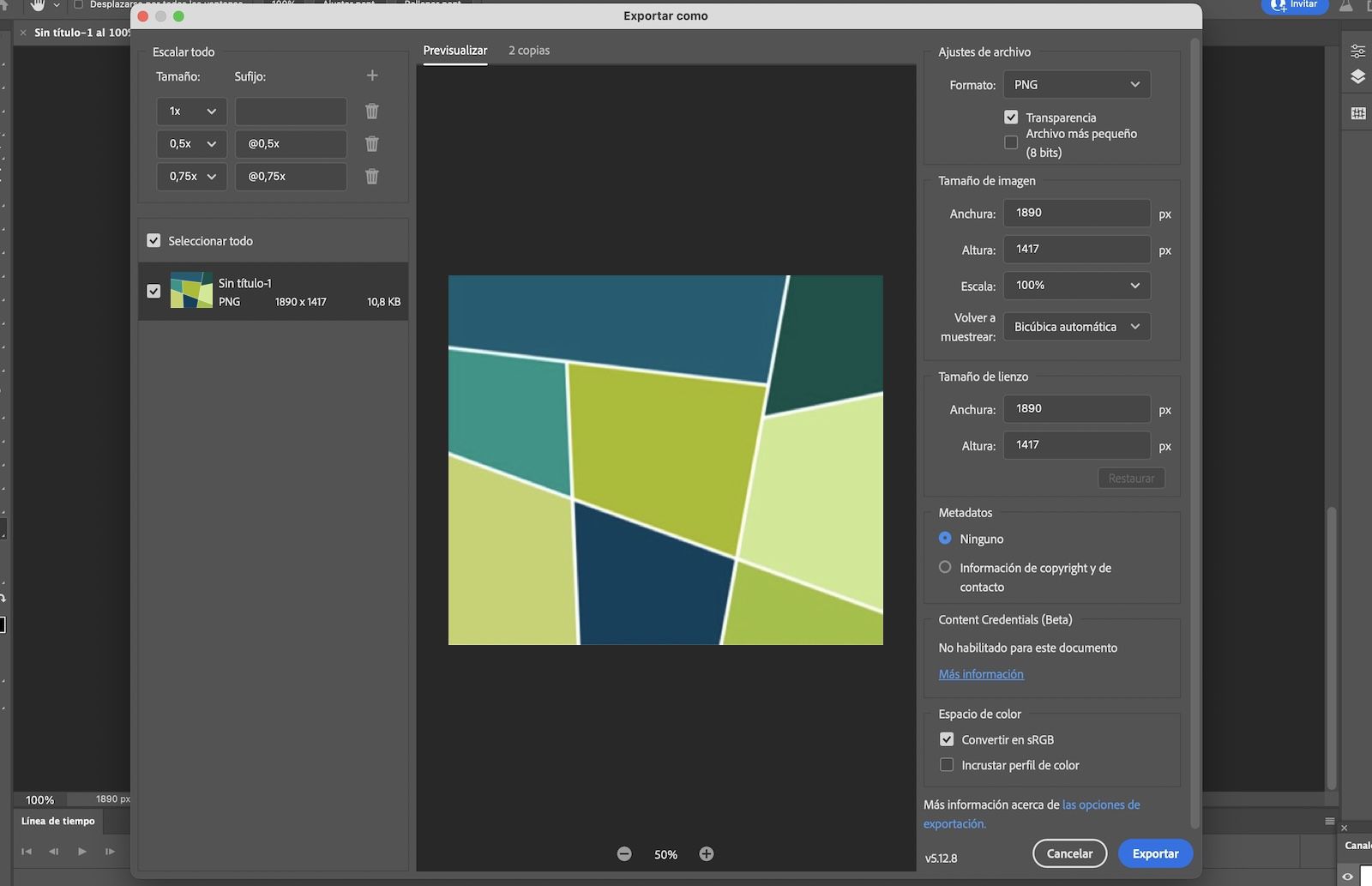Delete the 0,5x scale row

[372, 143]
